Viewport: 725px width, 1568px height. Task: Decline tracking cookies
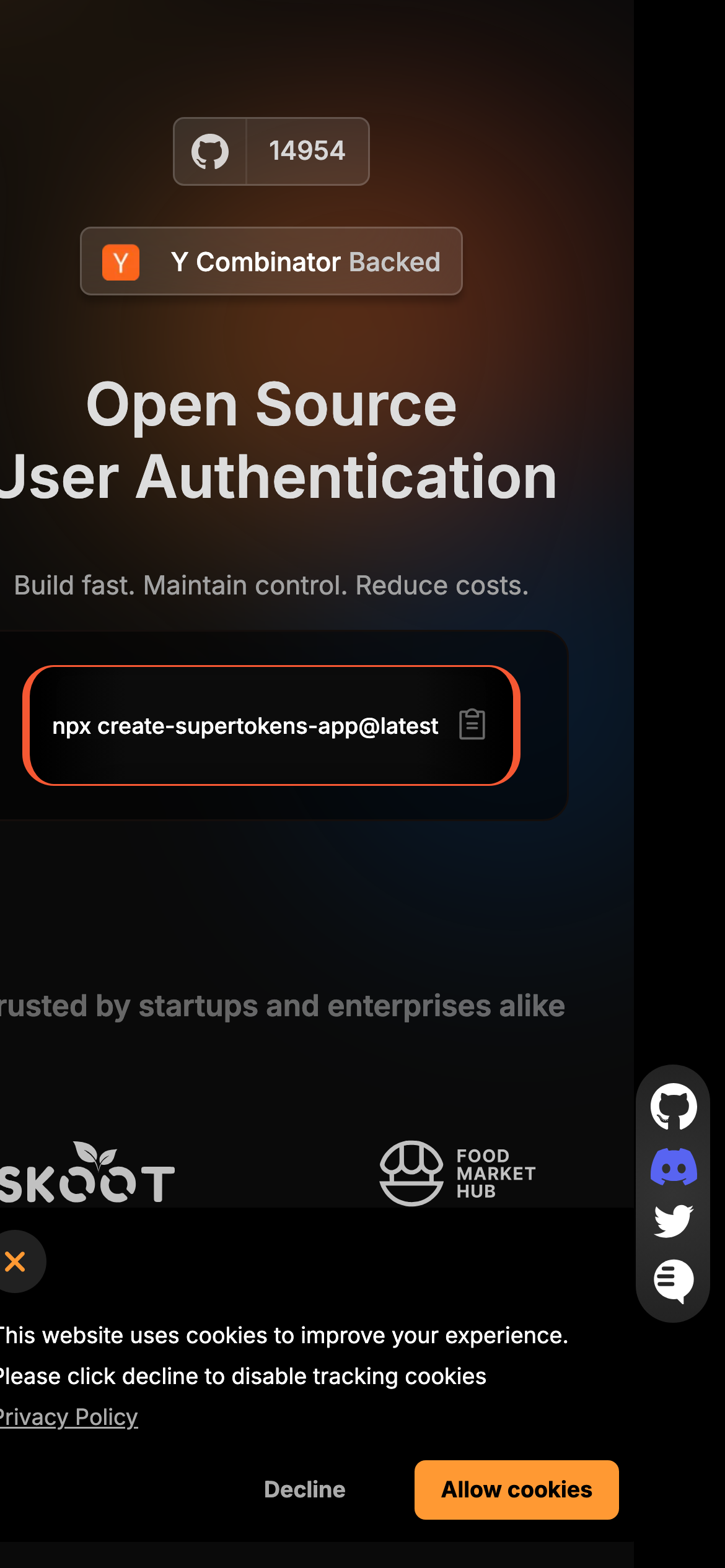305,1489
